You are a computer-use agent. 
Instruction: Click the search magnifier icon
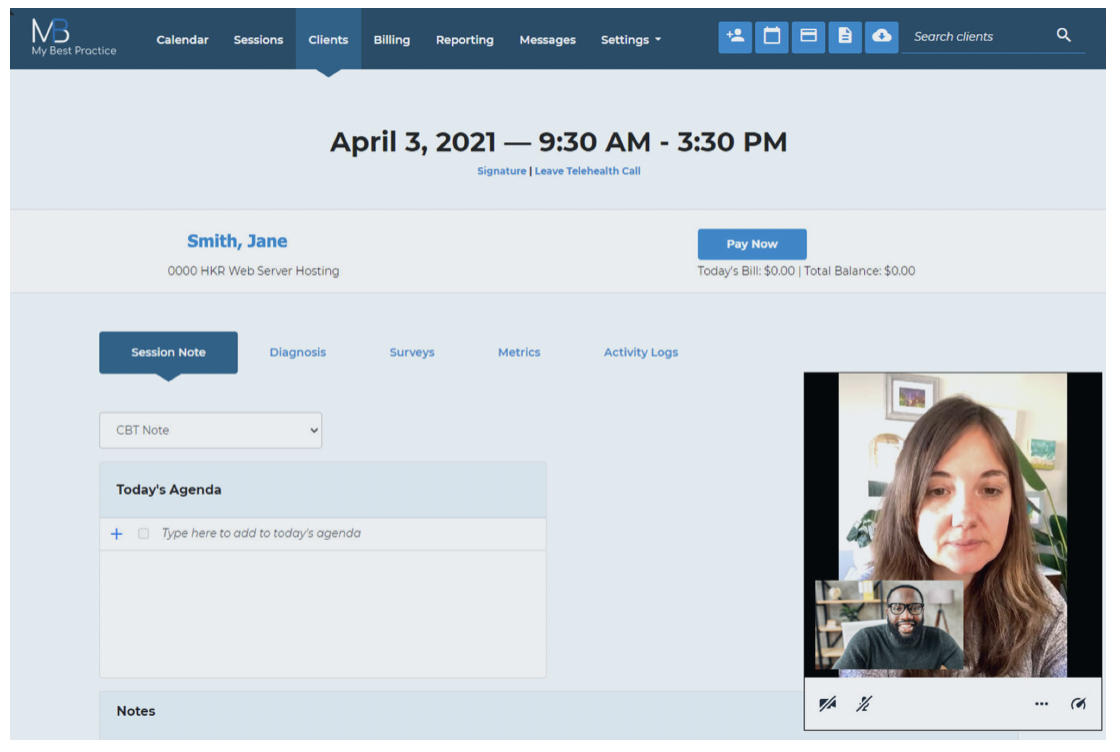(1064, 35)
